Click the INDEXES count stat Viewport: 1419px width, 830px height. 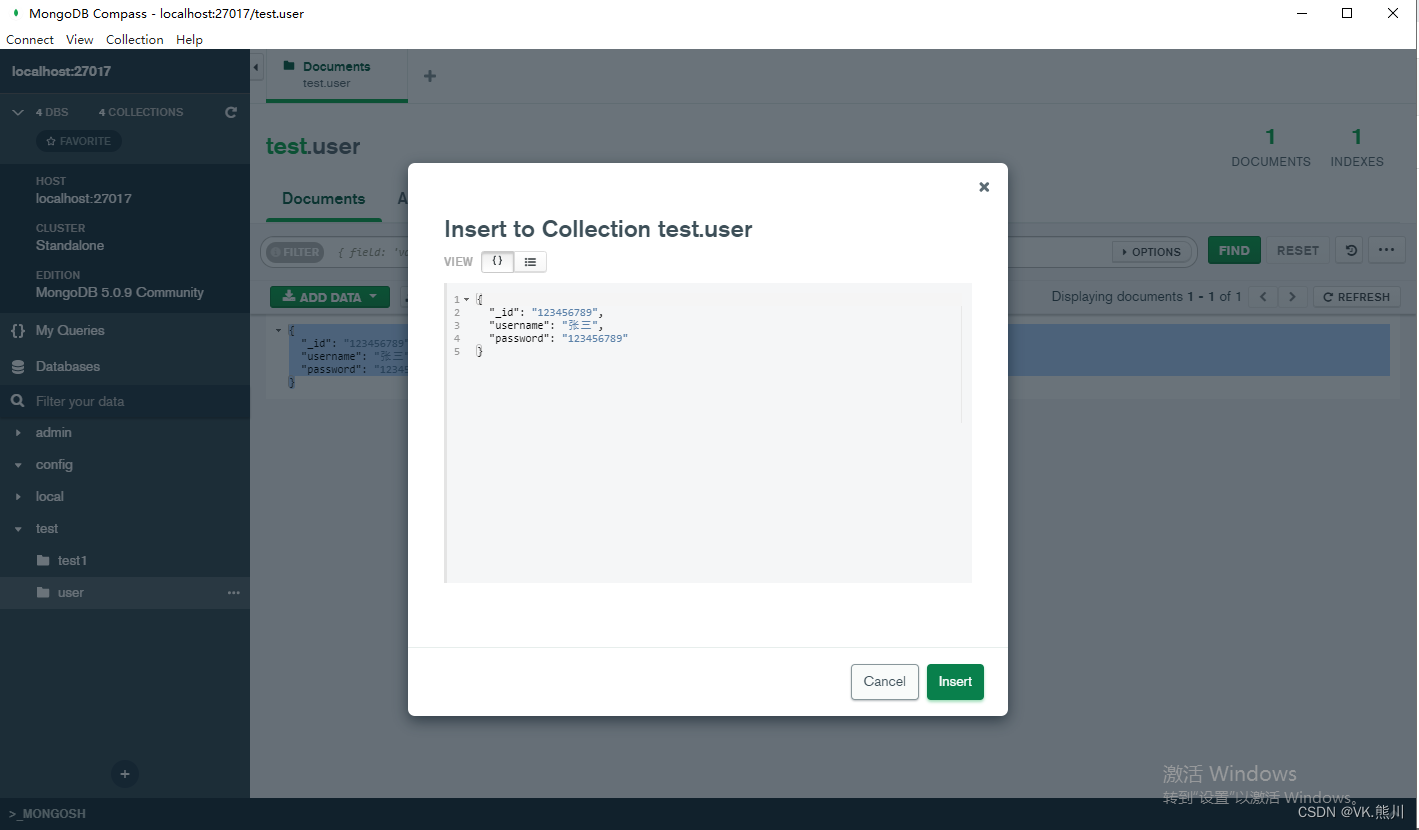(1357, 147)
